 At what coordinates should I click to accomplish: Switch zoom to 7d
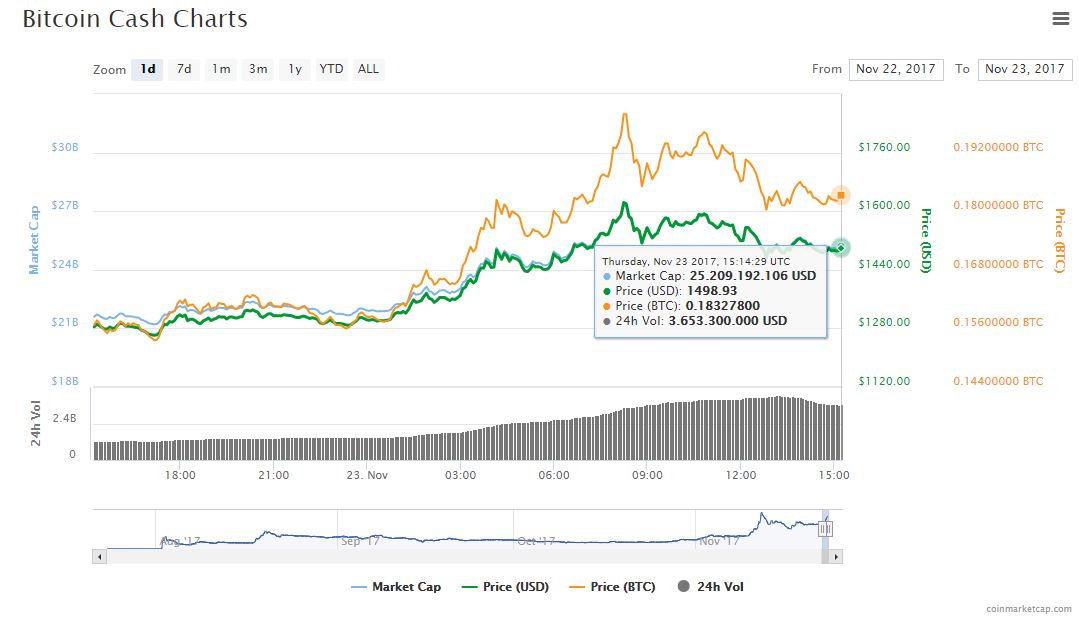184,69
